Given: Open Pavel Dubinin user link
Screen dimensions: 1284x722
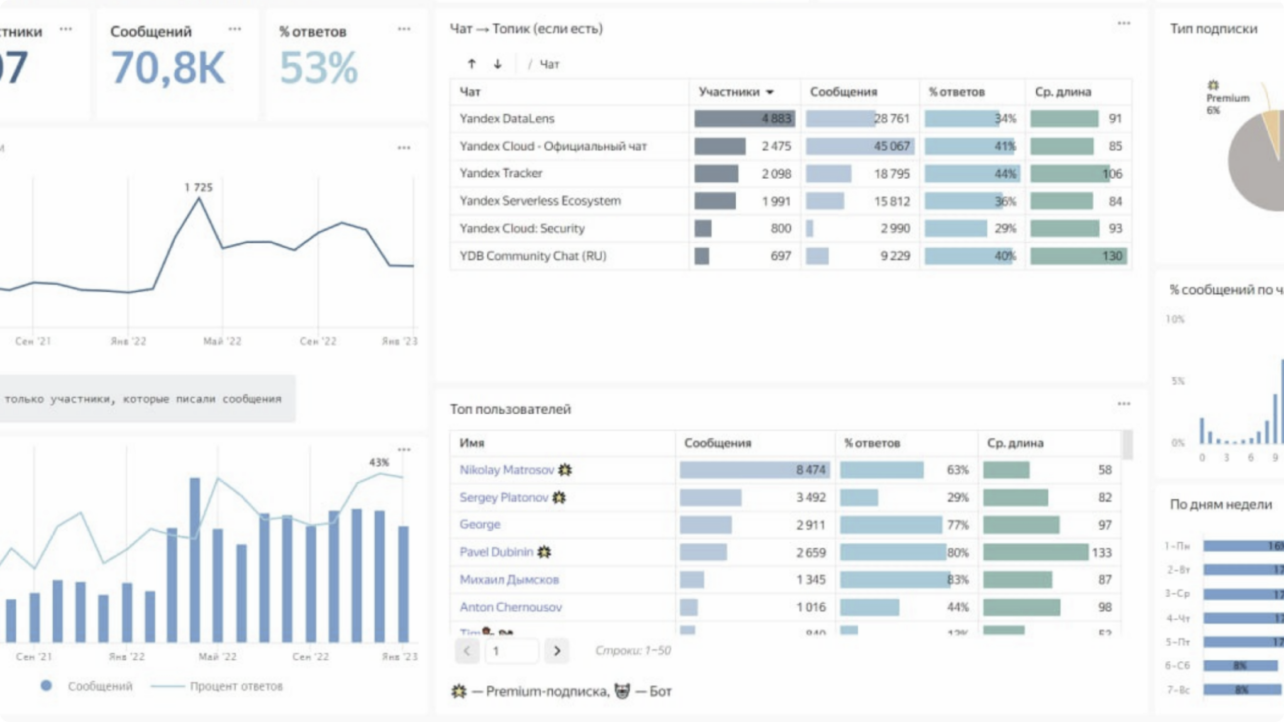Looking at the screenshot, I should coord(497,552).
